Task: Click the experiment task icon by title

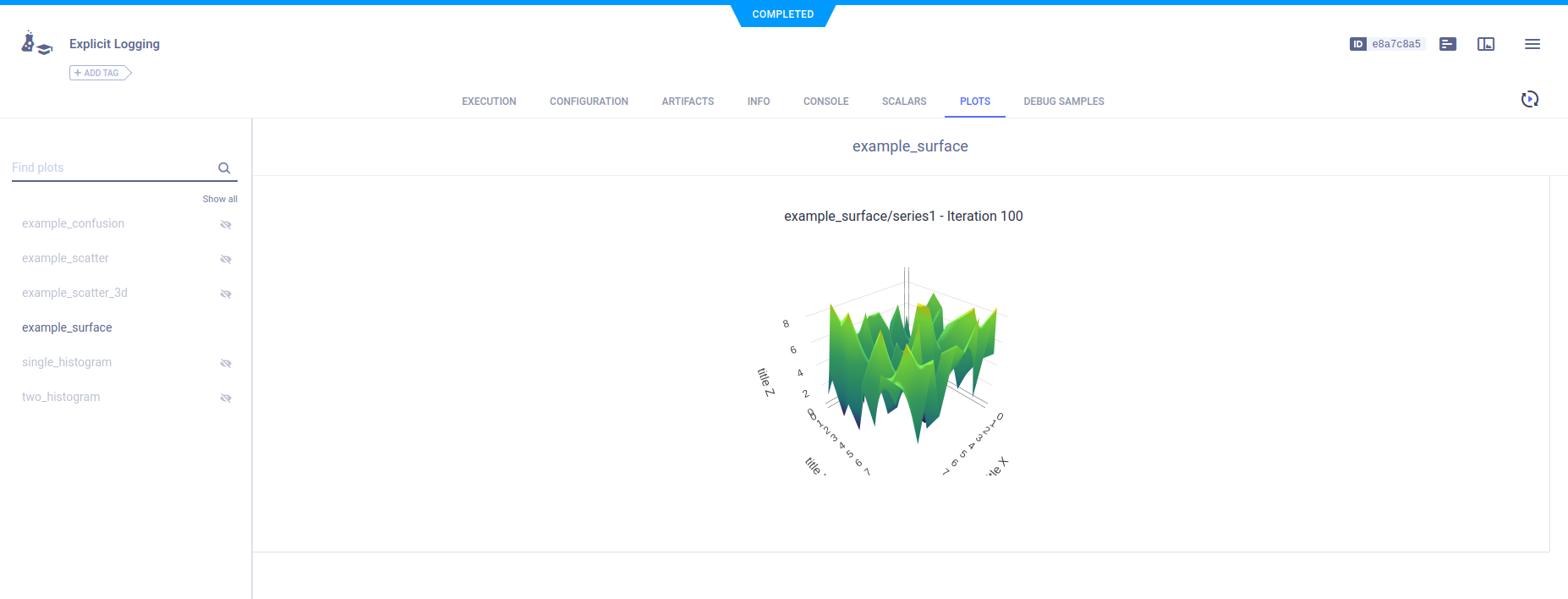Action: click(x=36, y=44)
